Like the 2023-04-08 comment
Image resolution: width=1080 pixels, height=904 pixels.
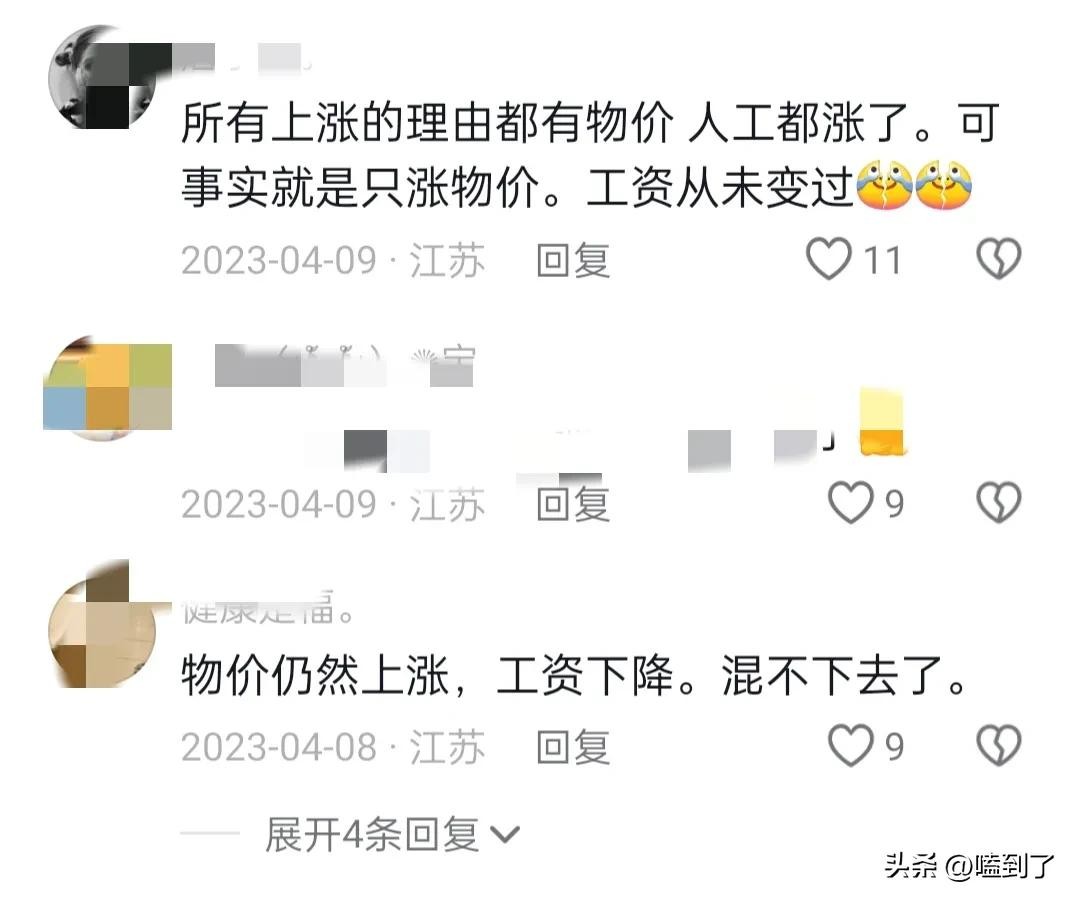click(x=850, y=746)
